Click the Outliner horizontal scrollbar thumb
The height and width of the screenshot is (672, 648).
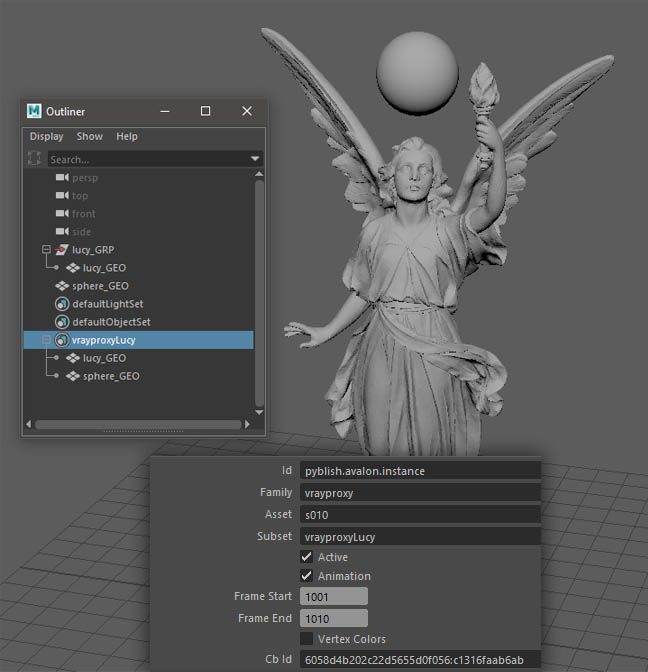tap(138, 424)
